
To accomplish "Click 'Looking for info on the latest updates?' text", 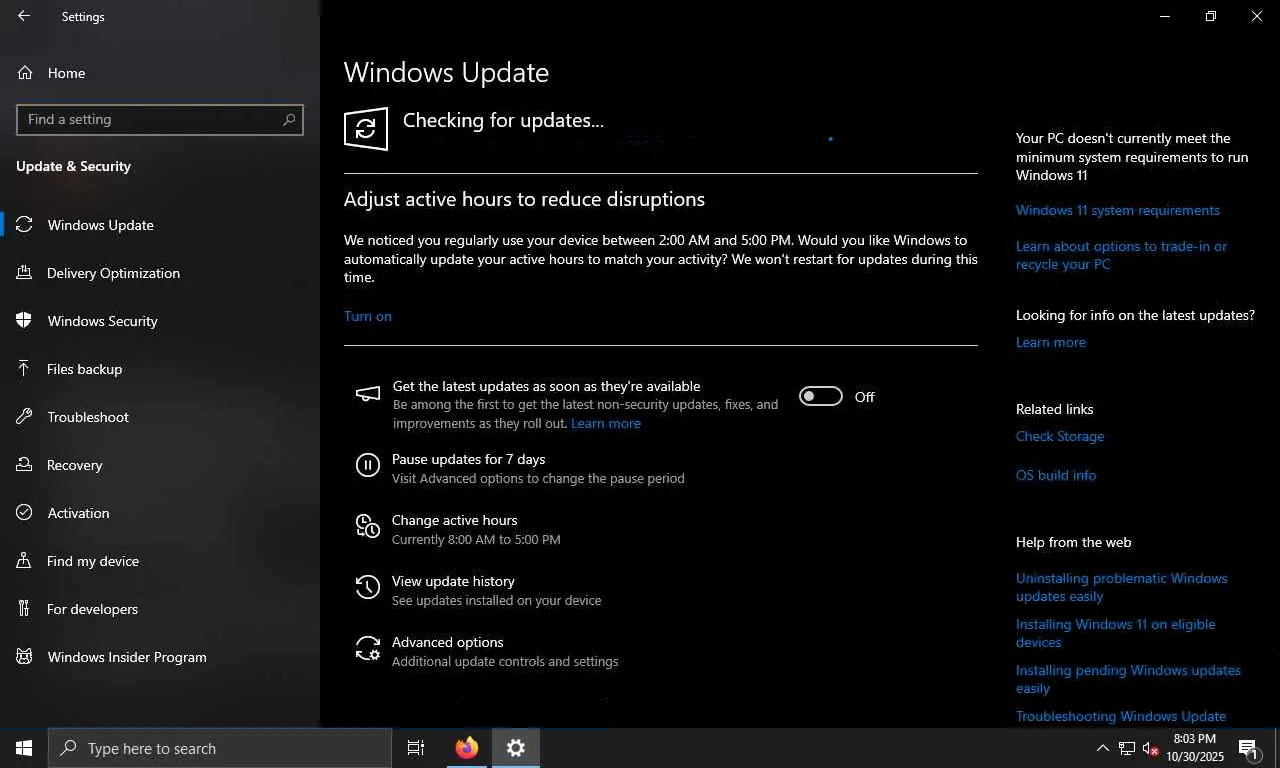I will 1135,315.
